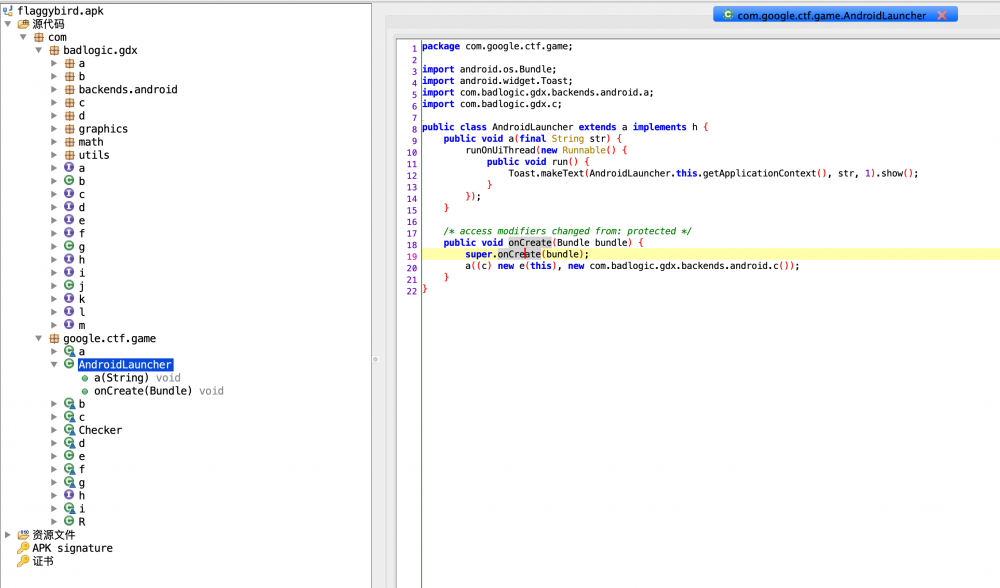Collapse the AndroidLauncher class node
This screenshot has height=588, width=1000.
55,365
